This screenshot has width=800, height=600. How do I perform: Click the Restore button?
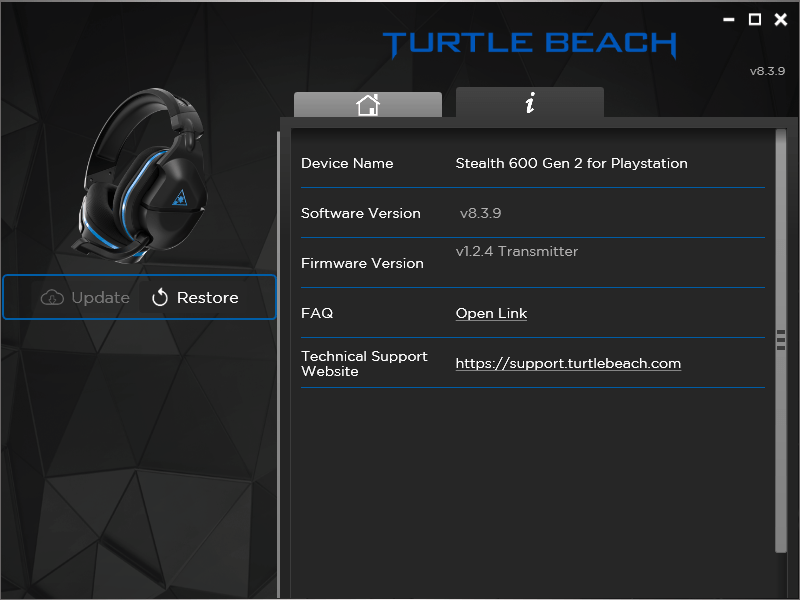[x=195, y=297]
